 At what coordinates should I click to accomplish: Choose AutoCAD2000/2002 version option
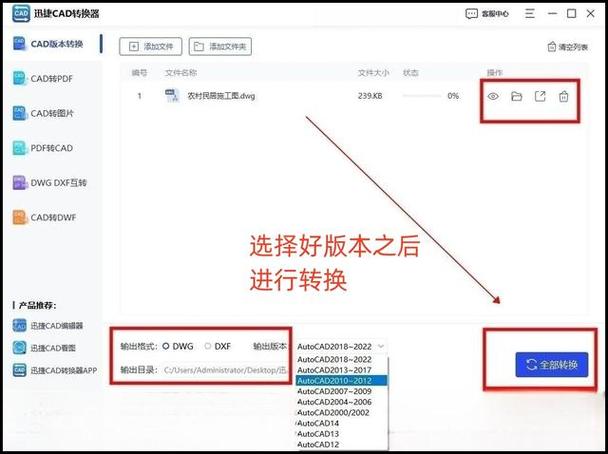(342, 413)
